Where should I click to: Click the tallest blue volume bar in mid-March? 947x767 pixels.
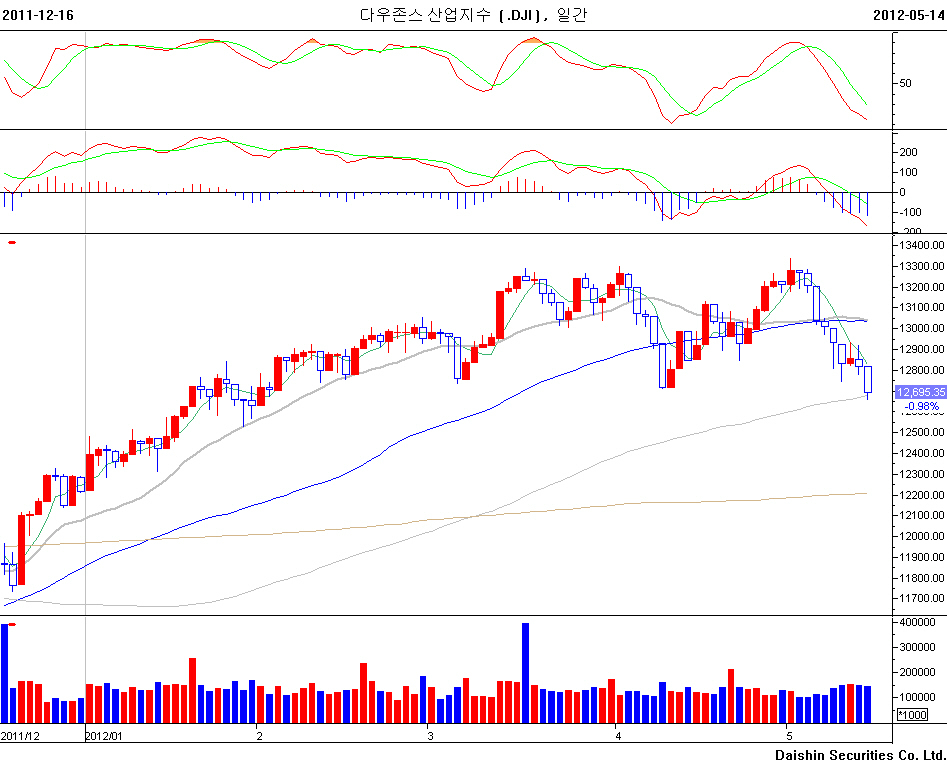(525, 672)
